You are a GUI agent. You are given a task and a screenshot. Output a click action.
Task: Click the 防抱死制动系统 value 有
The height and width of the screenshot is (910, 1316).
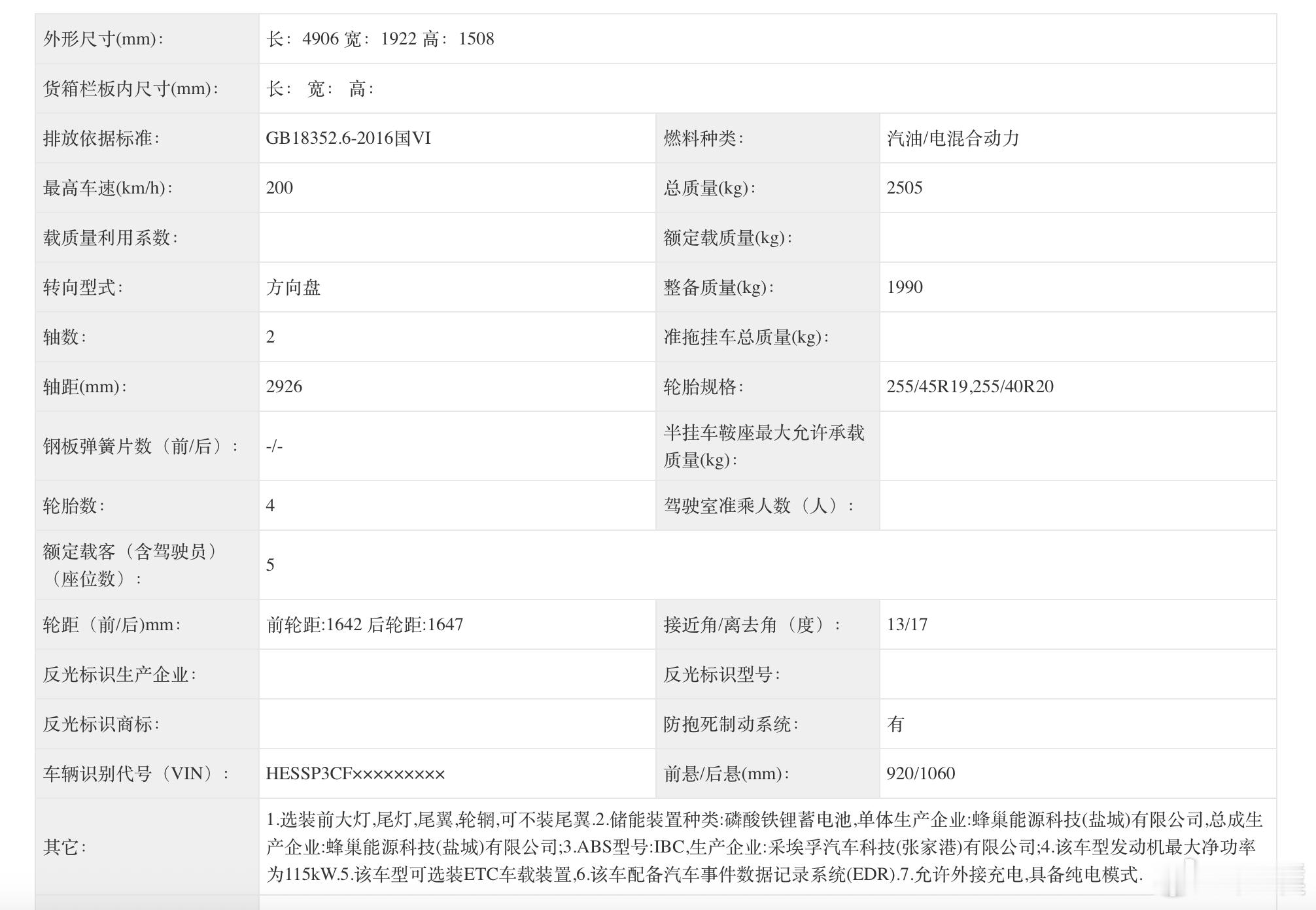click(x=895, y=724)
